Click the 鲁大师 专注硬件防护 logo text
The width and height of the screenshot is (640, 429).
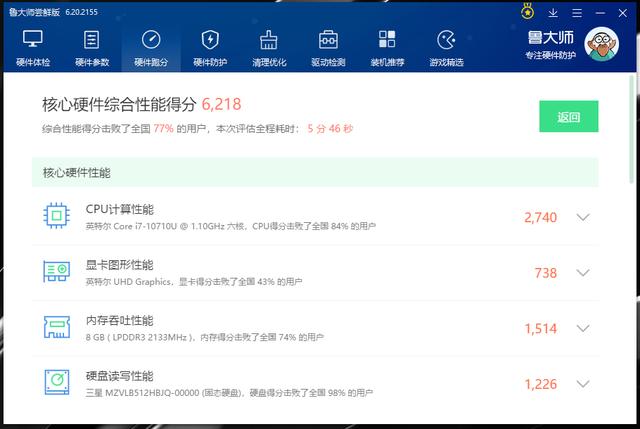click(551, 45)
